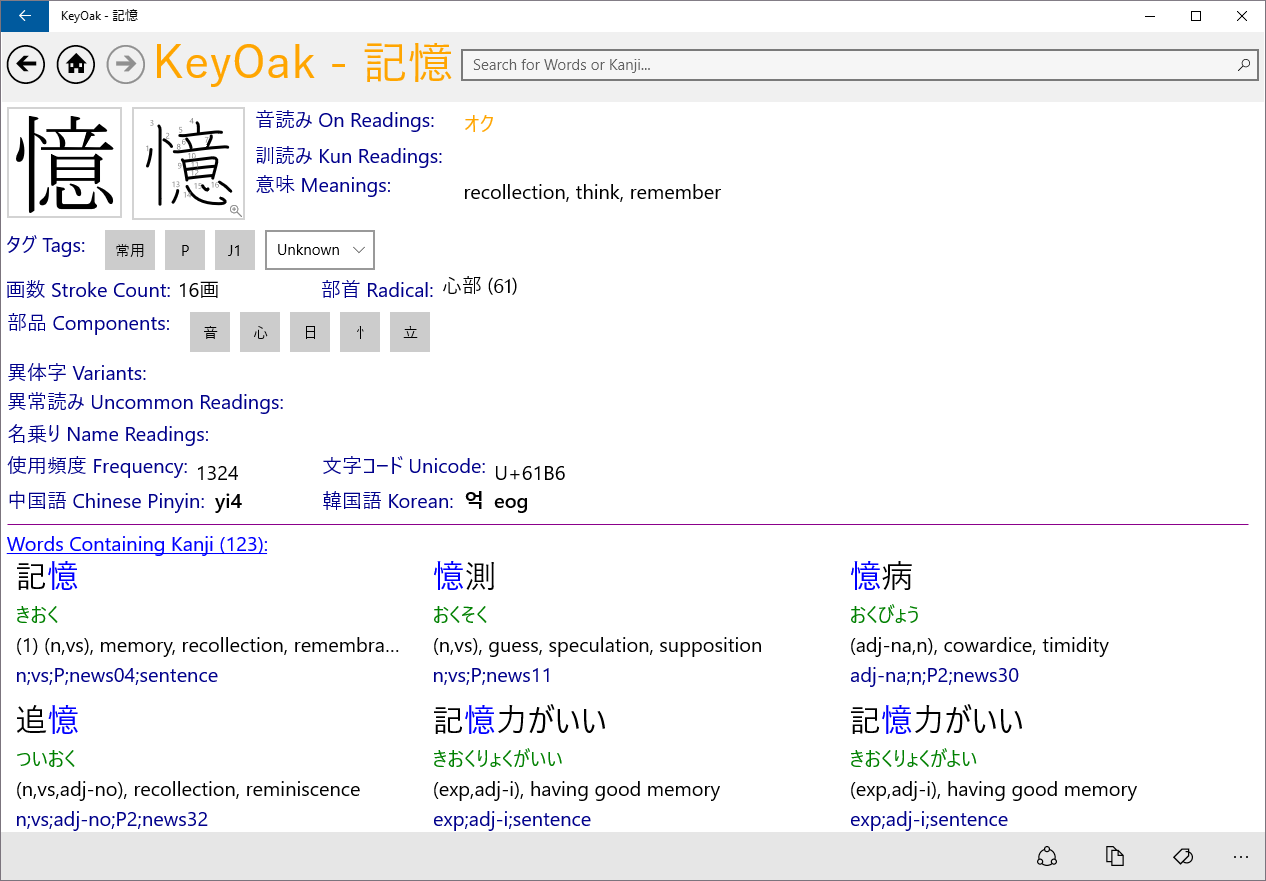Click tags n;vs;adj-no;P2;news32
This screenshot has width=1266, height=881.
(x=112, y=820)
